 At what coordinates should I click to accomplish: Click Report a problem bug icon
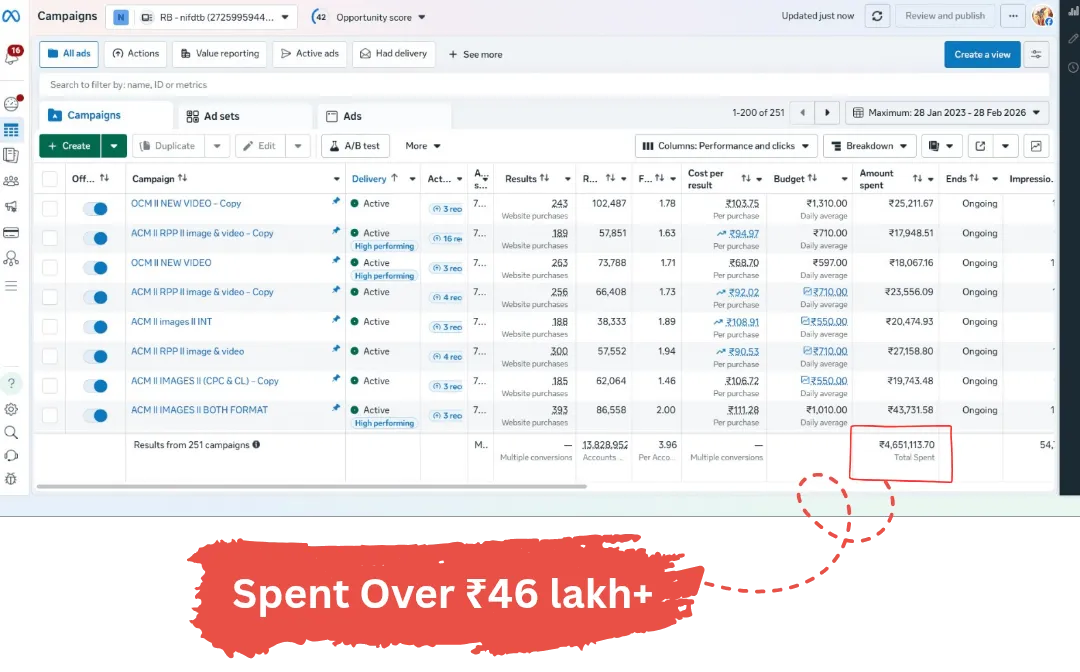(x=11, y=479)
